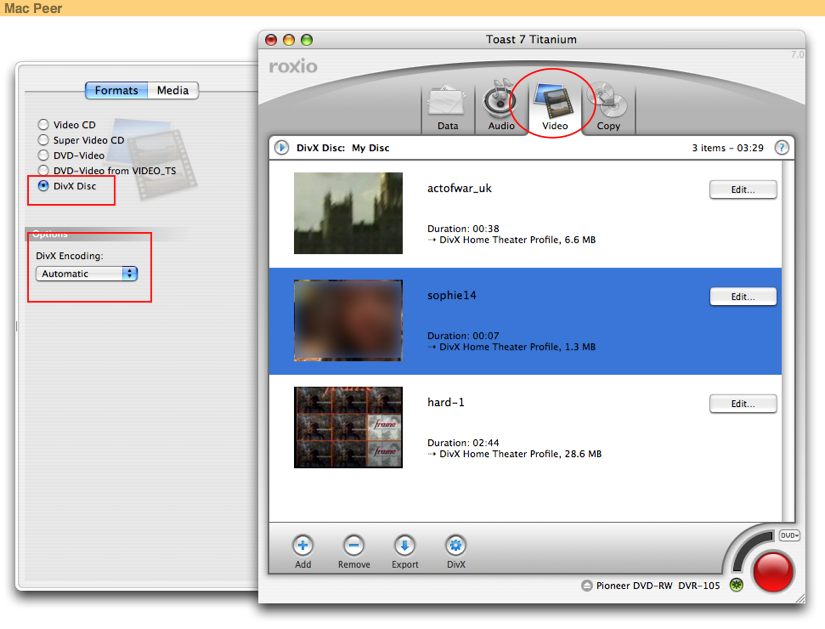The height and width of the screenshot is (629, 825).
Task: Click the Add plus icon
Action: click(303, 546)
